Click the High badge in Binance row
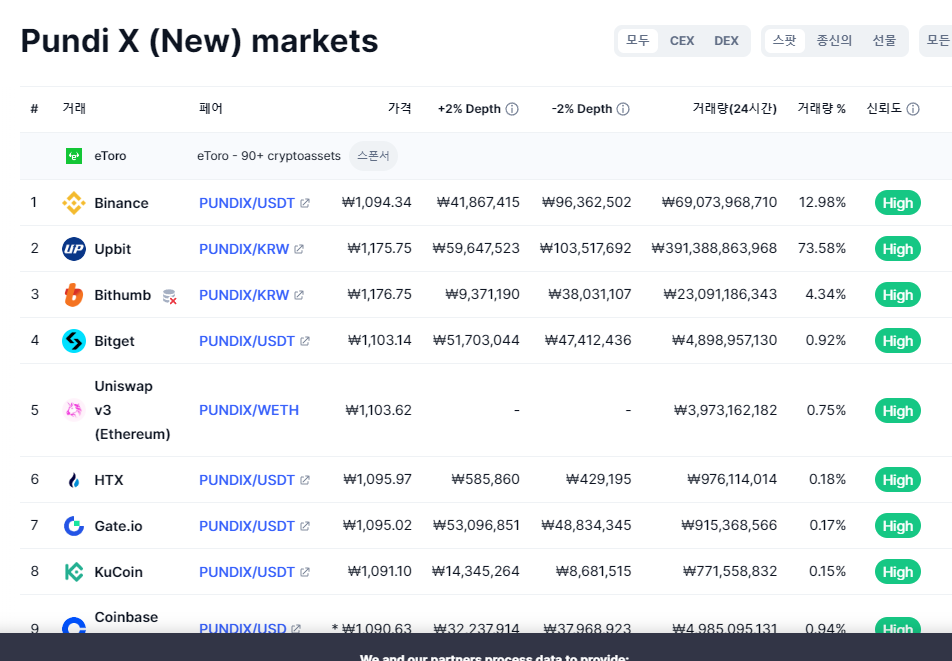 pyautogui.click(x=897, y=203)
